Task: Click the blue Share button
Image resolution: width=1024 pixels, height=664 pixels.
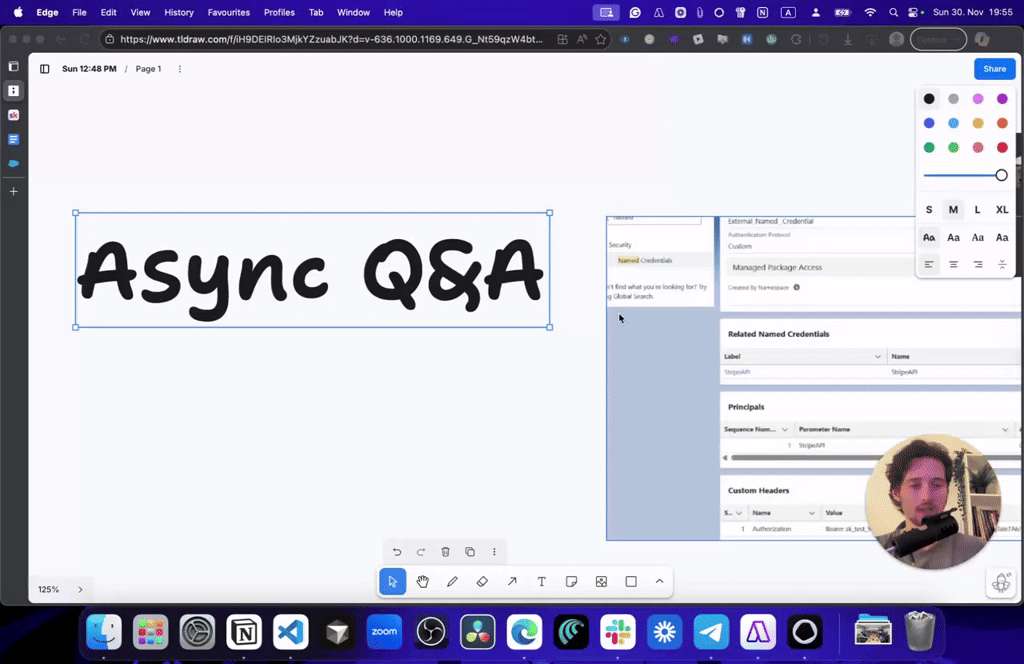Action: coord(994,68)
